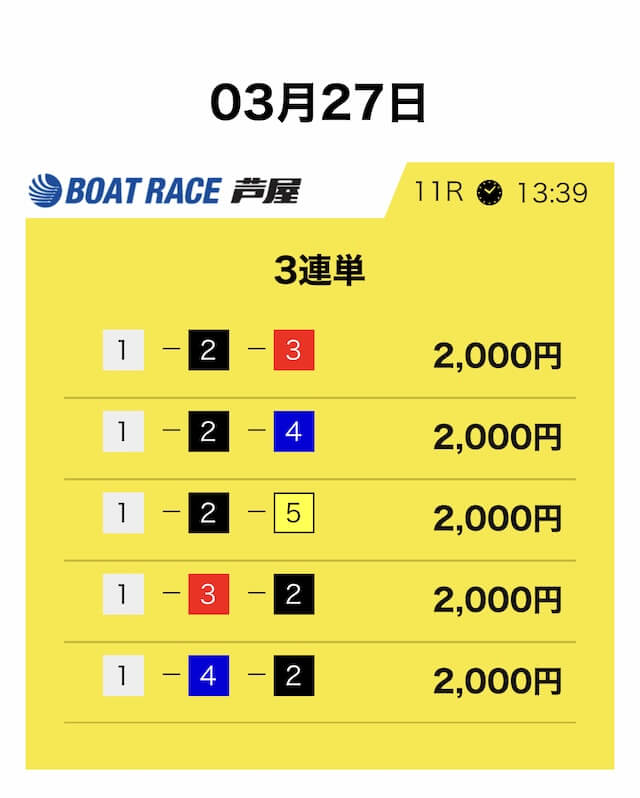This screenshot has width=640, height=798.
Task: Click black 2 box ending 1-4-2 combination
Action: [x=294, y=676]
